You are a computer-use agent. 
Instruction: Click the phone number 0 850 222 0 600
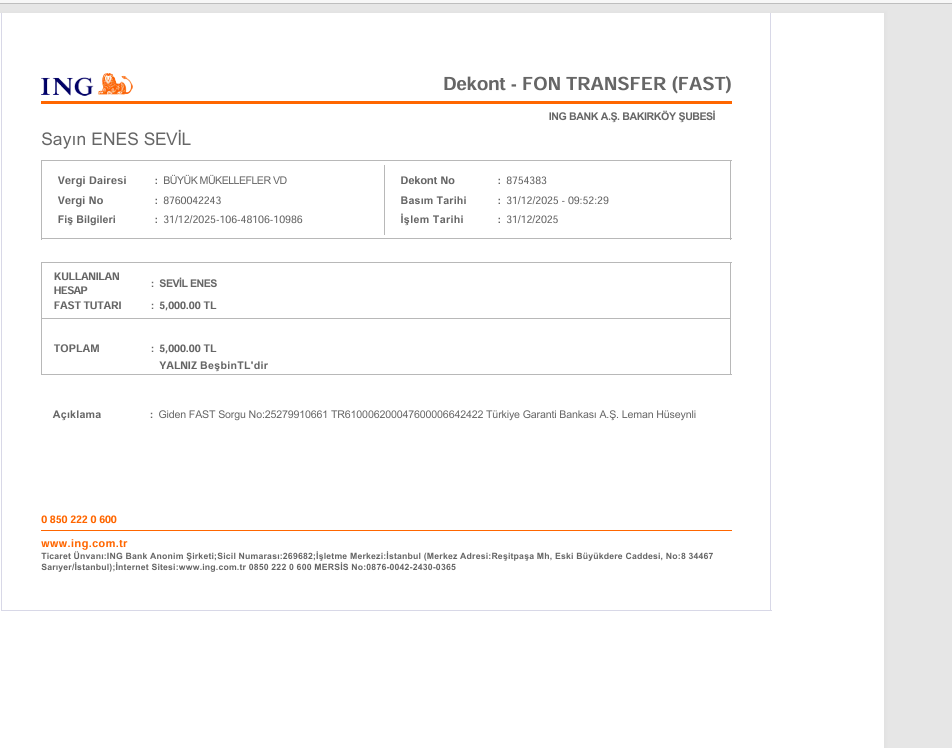click(79, 520)
